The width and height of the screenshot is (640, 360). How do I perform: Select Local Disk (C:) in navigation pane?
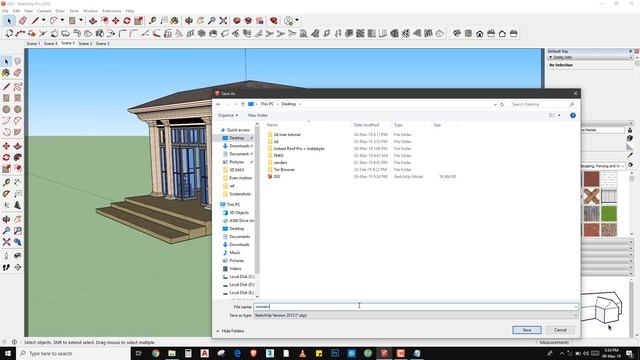coord(241,277)
